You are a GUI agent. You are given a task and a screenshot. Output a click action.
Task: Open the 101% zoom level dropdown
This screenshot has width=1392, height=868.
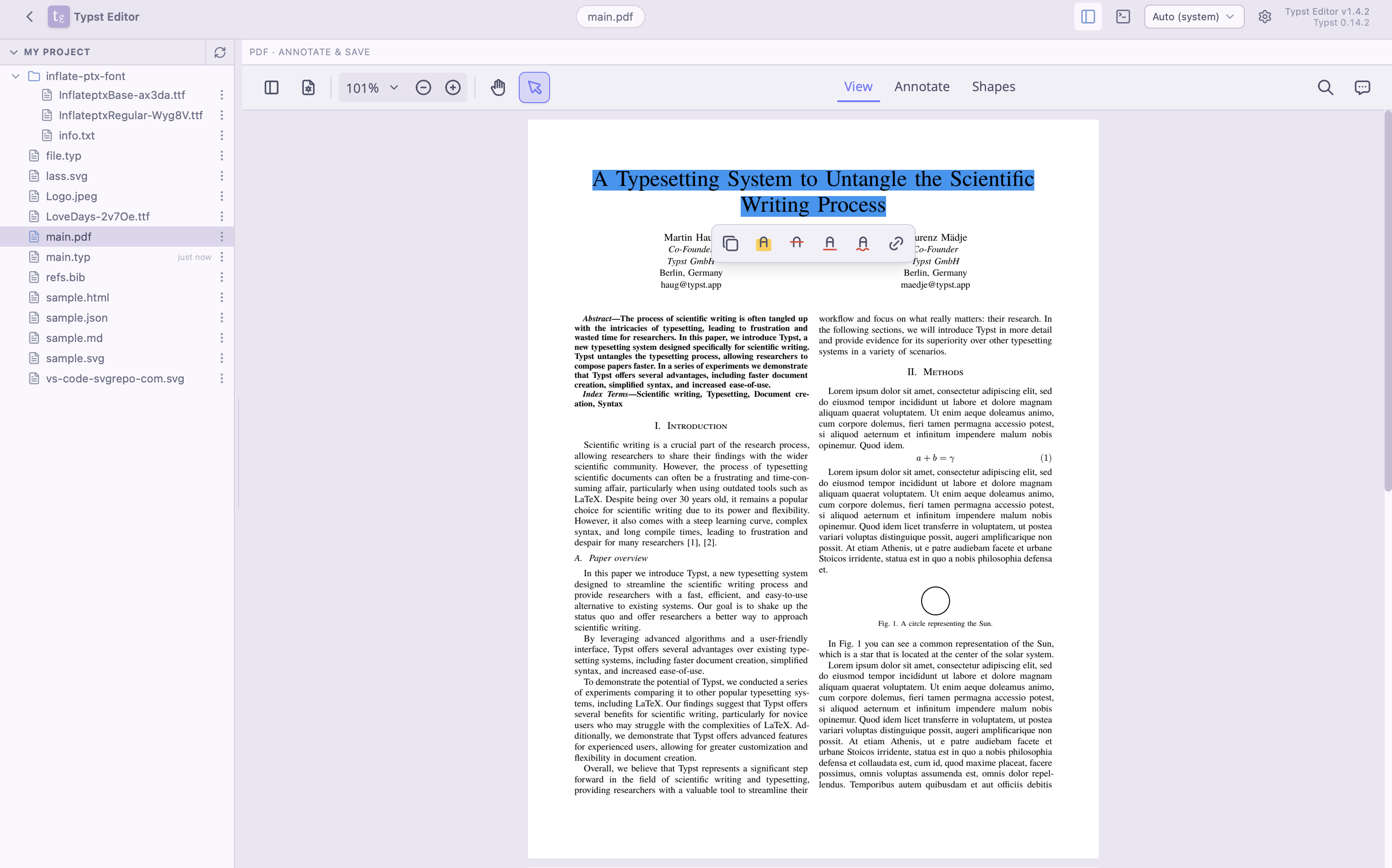click(x=370, y=87)
